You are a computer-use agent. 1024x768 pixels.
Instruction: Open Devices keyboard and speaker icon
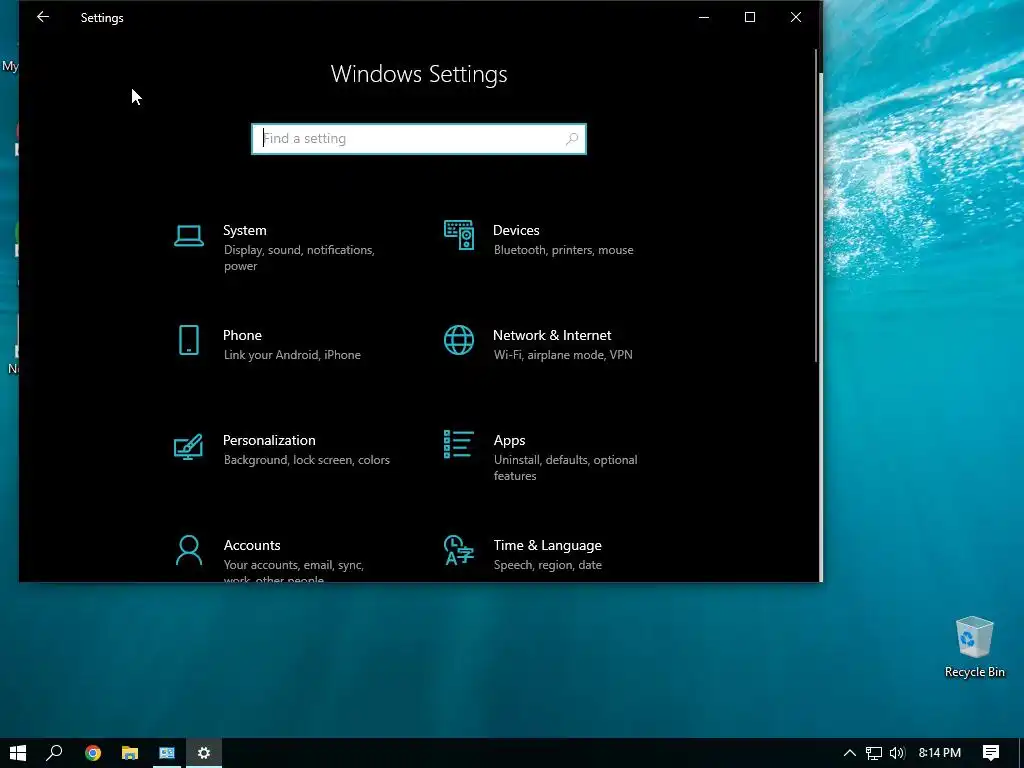pyautogui.click(x=458, y=235)
